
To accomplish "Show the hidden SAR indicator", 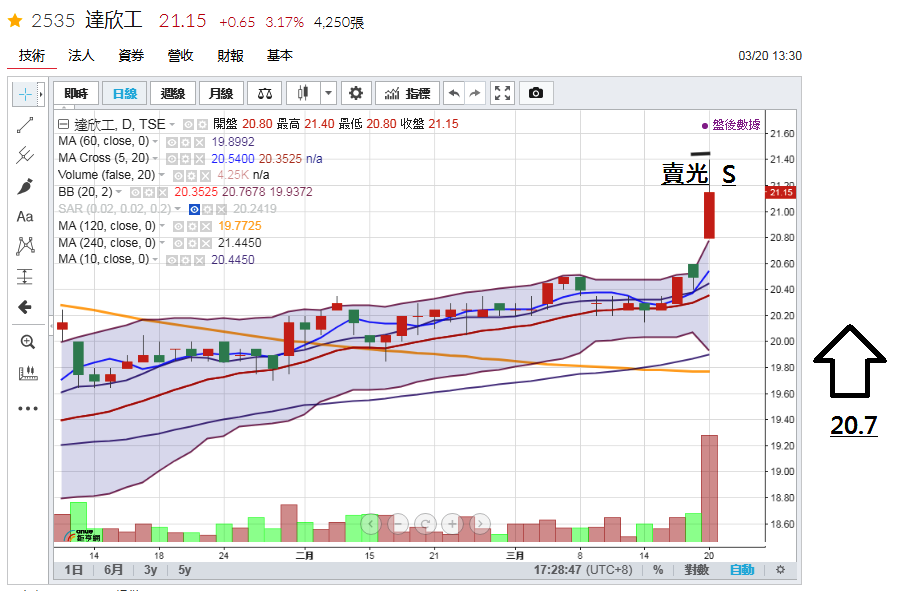I will coord(195,209).
